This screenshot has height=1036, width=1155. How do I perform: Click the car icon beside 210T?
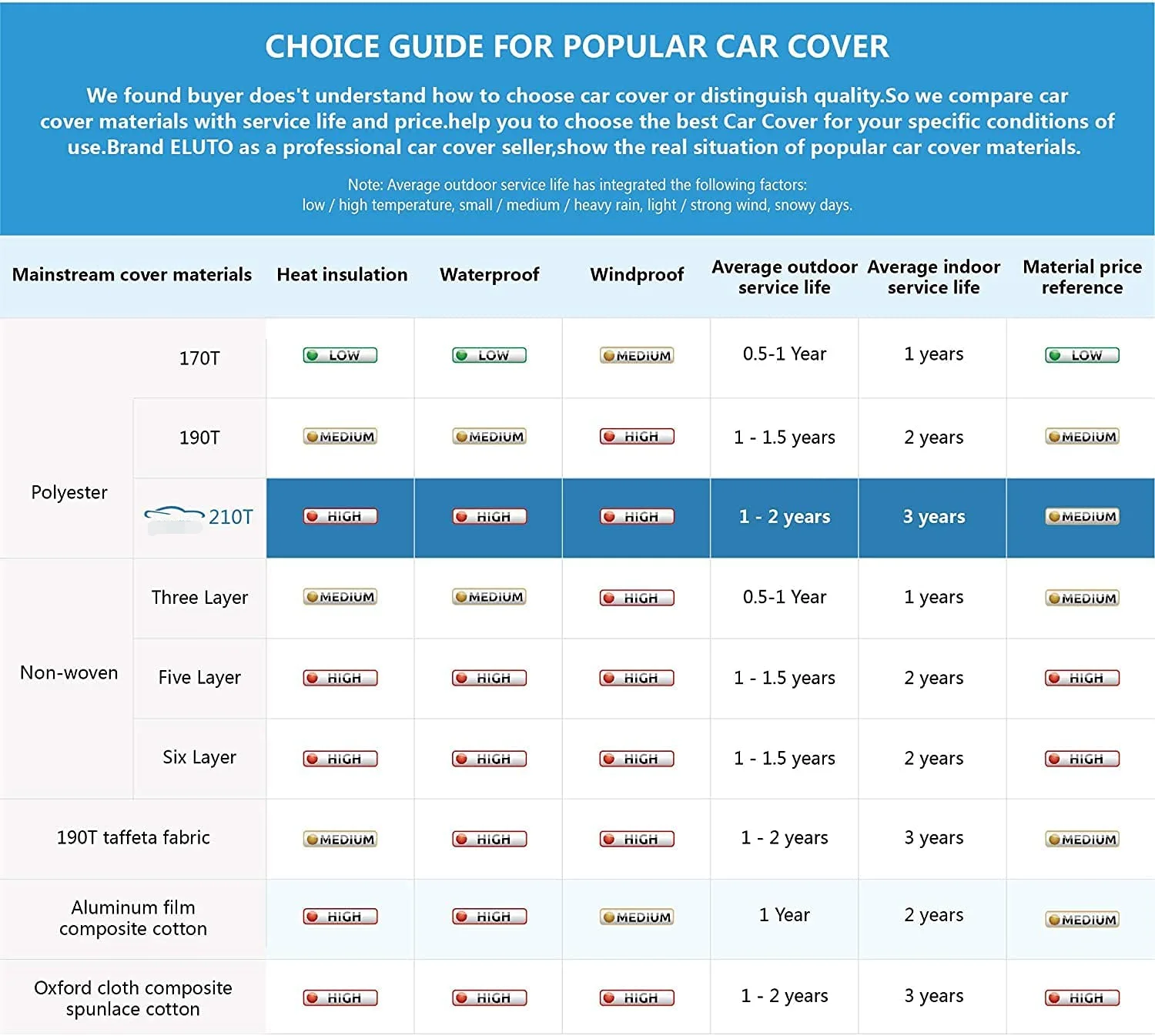pos(174,515)
